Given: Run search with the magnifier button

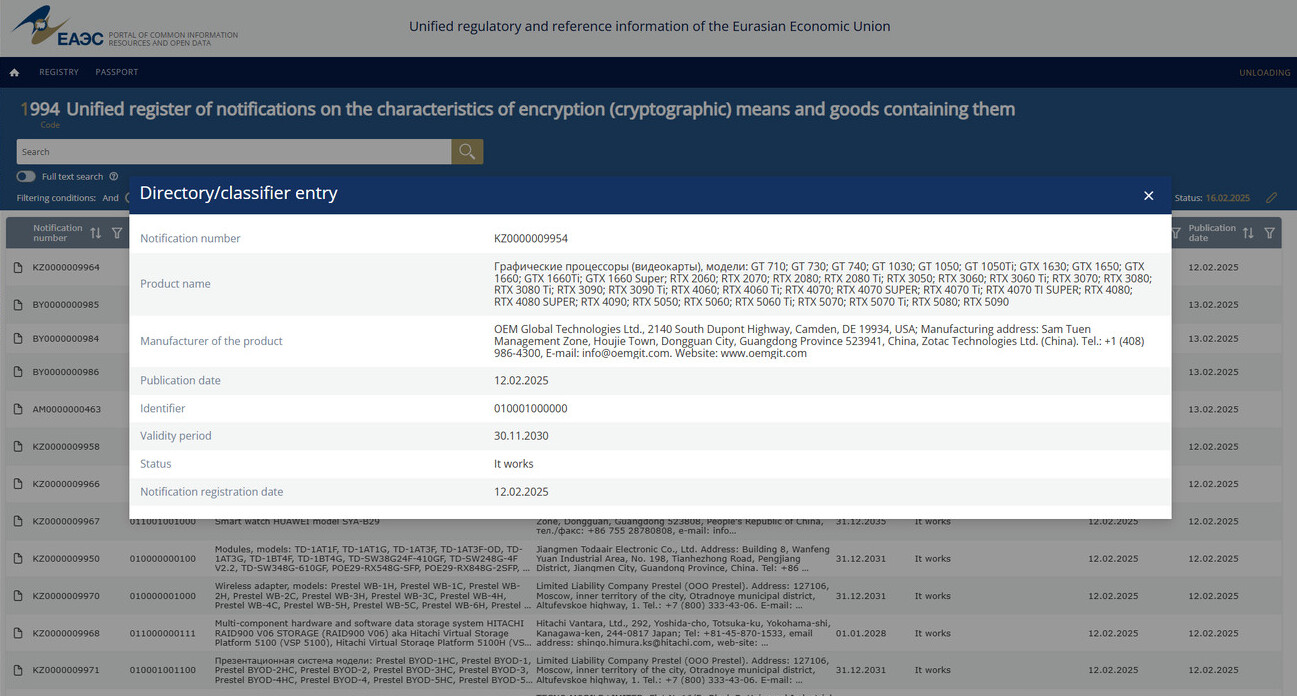Looking at the screenshot, I should 467,152.
